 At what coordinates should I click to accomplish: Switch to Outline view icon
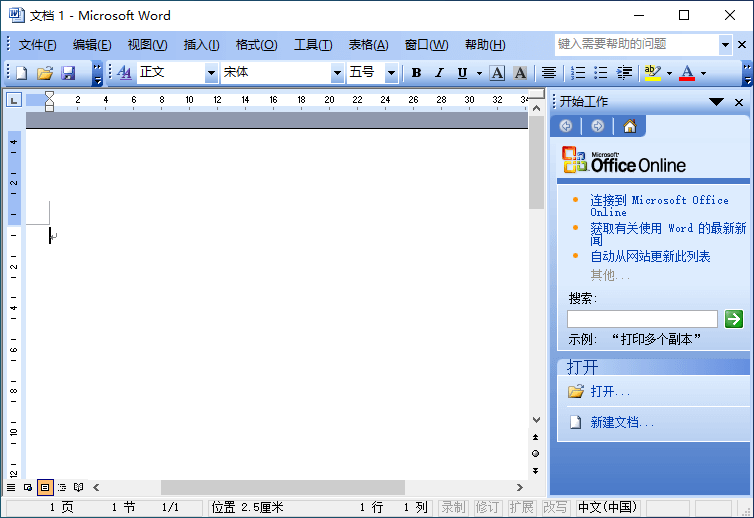(62, 487)
